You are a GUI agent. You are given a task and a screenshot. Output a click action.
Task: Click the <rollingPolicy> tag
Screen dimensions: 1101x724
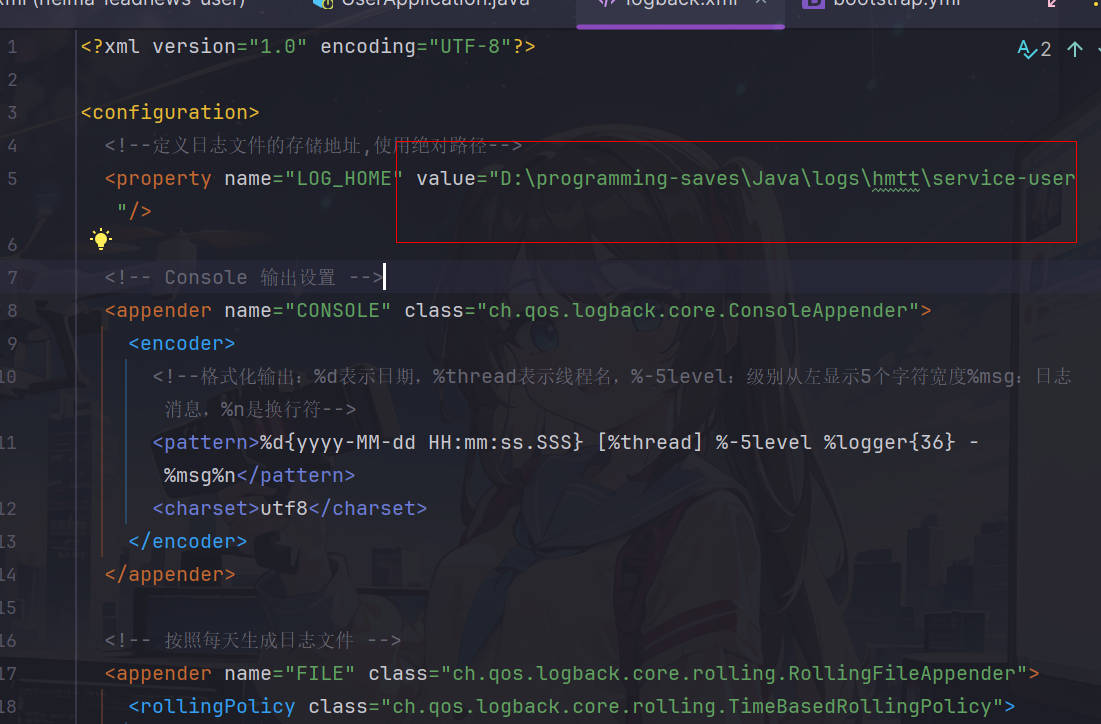click(x=212, y=706)
